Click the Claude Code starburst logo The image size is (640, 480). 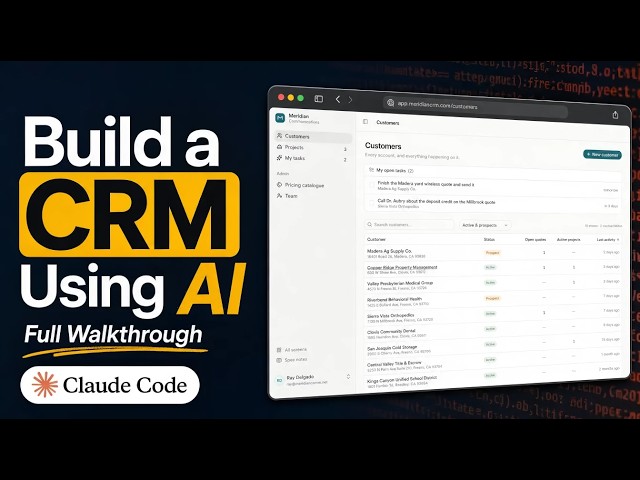44,385
